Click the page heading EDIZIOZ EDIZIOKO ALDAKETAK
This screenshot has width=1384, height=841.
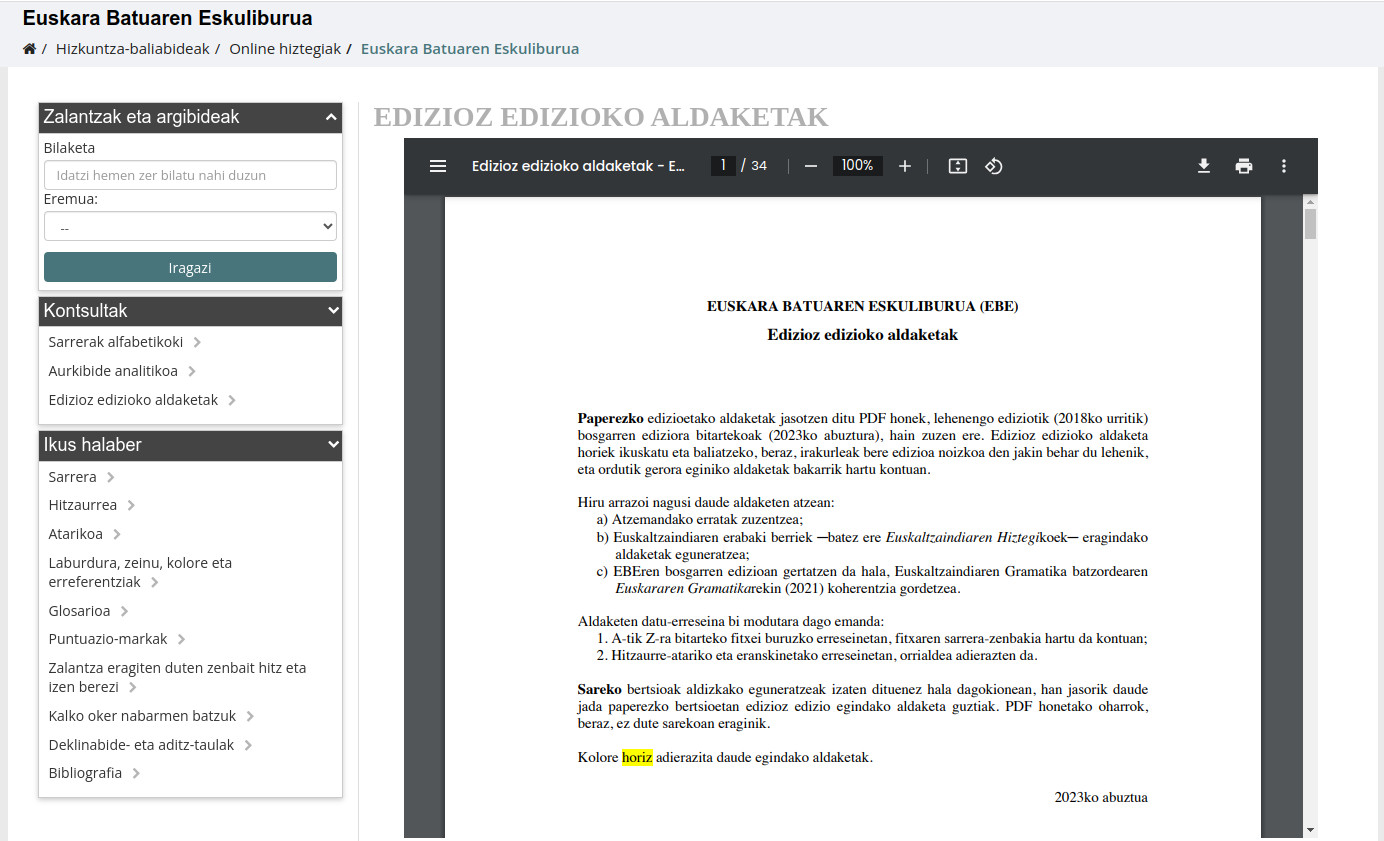(601, 117)
